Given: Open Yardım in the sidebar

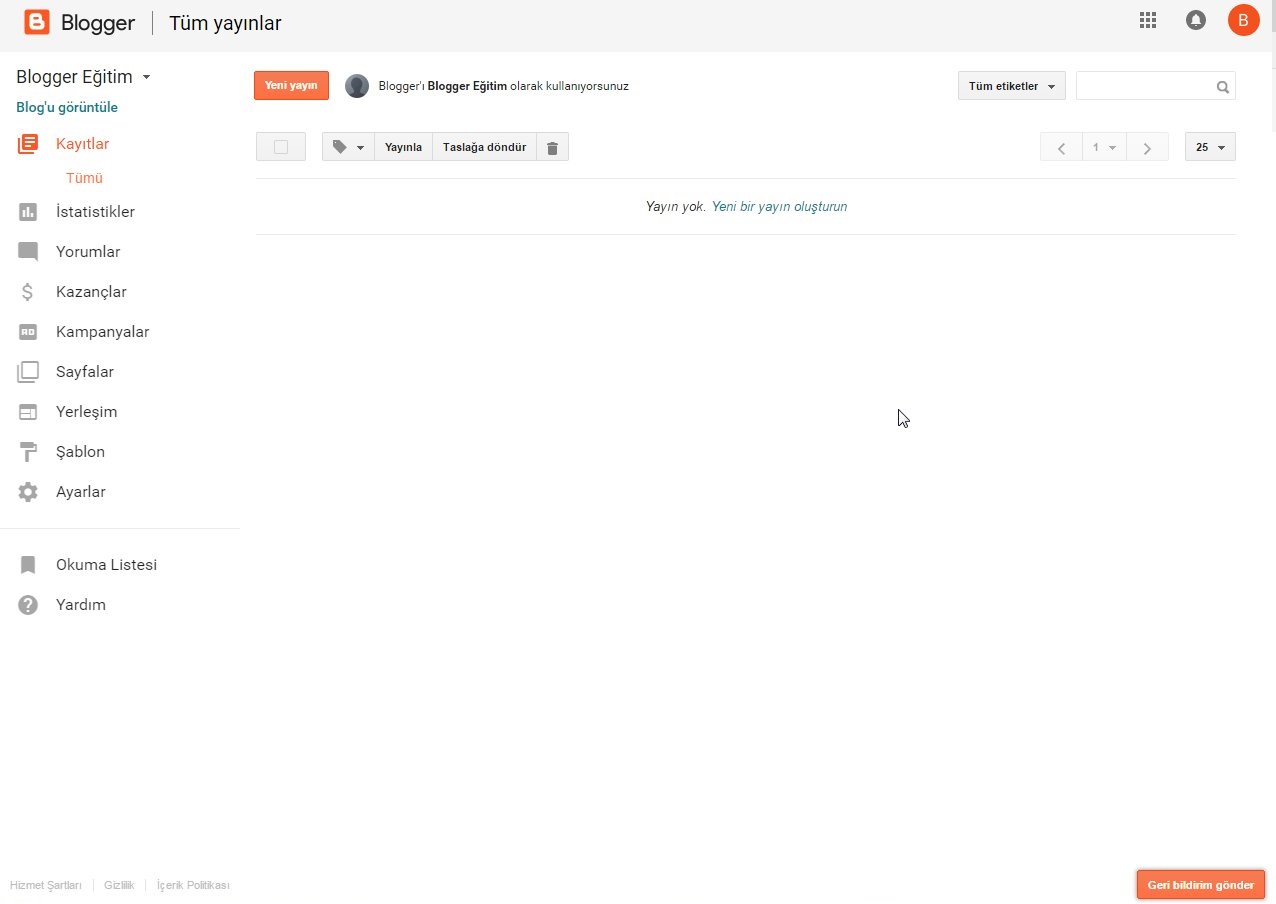Looking at the screenshot, I should tap(81, 605).
